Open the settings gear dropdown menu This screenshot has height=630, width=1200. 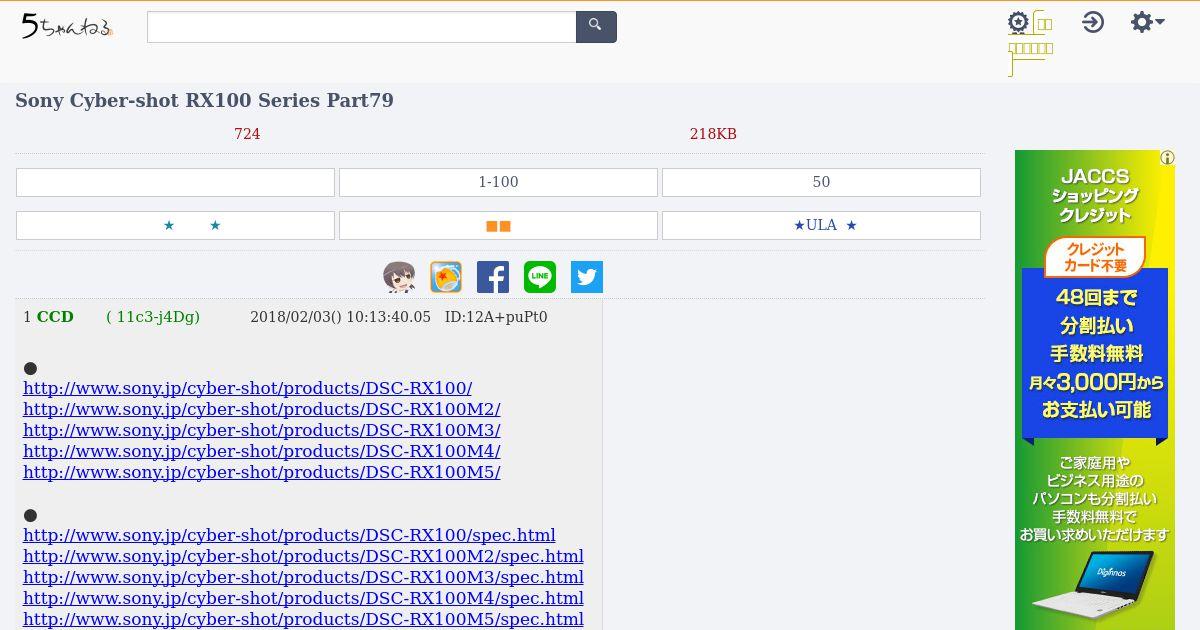point(1147,22)
